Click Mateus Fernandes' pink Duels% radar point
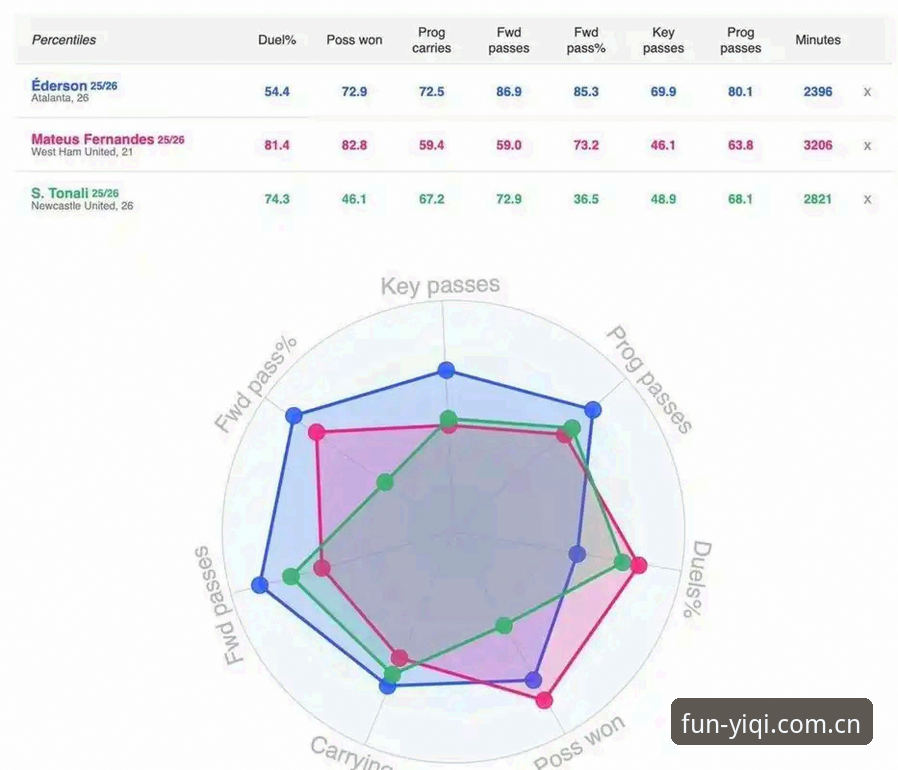This screenshot has height=770, width=898. click(x=639, y=565)
